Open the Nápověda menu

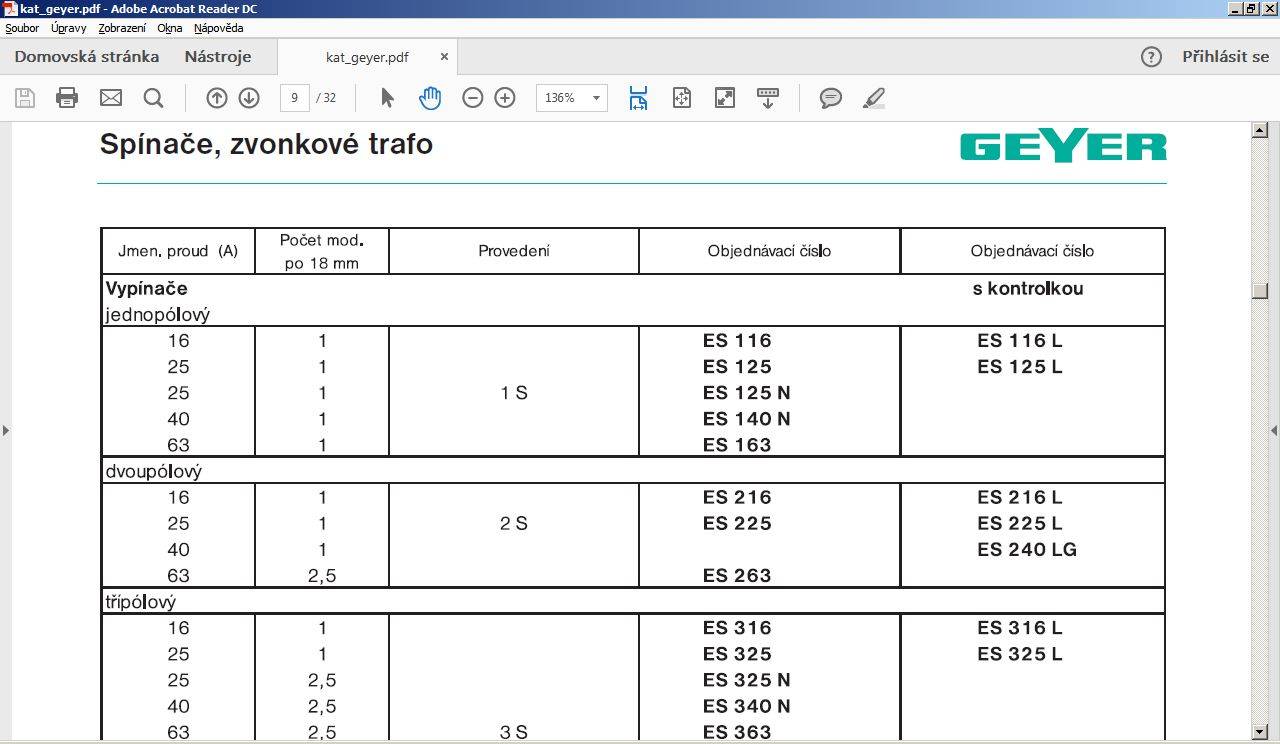218,28
